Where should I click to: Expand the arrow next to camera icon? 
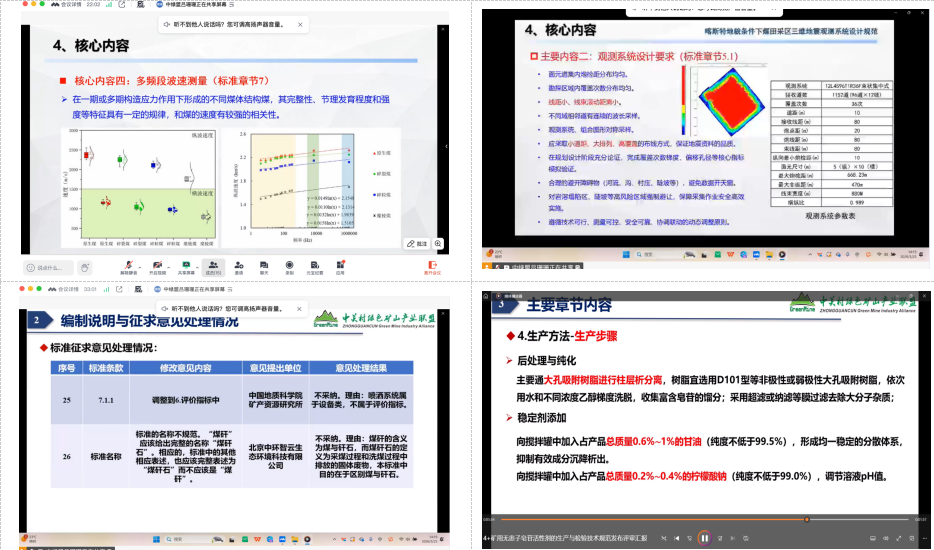click(168, 265)
